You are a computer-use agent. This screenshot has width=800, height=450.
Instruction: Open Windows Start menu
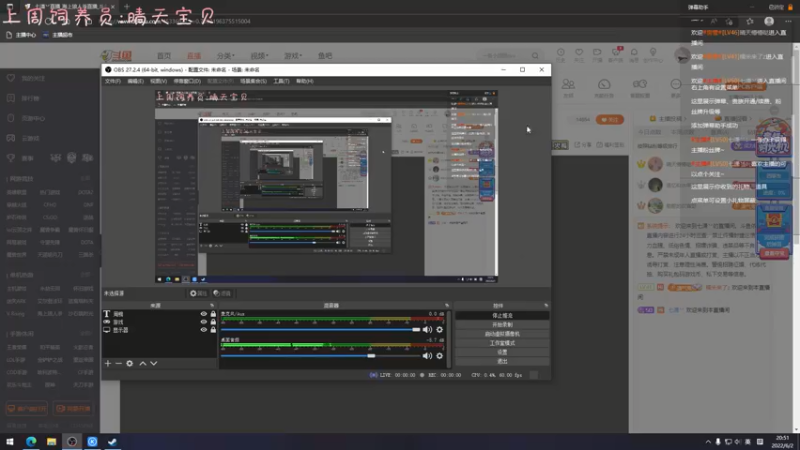pos(10,442)
